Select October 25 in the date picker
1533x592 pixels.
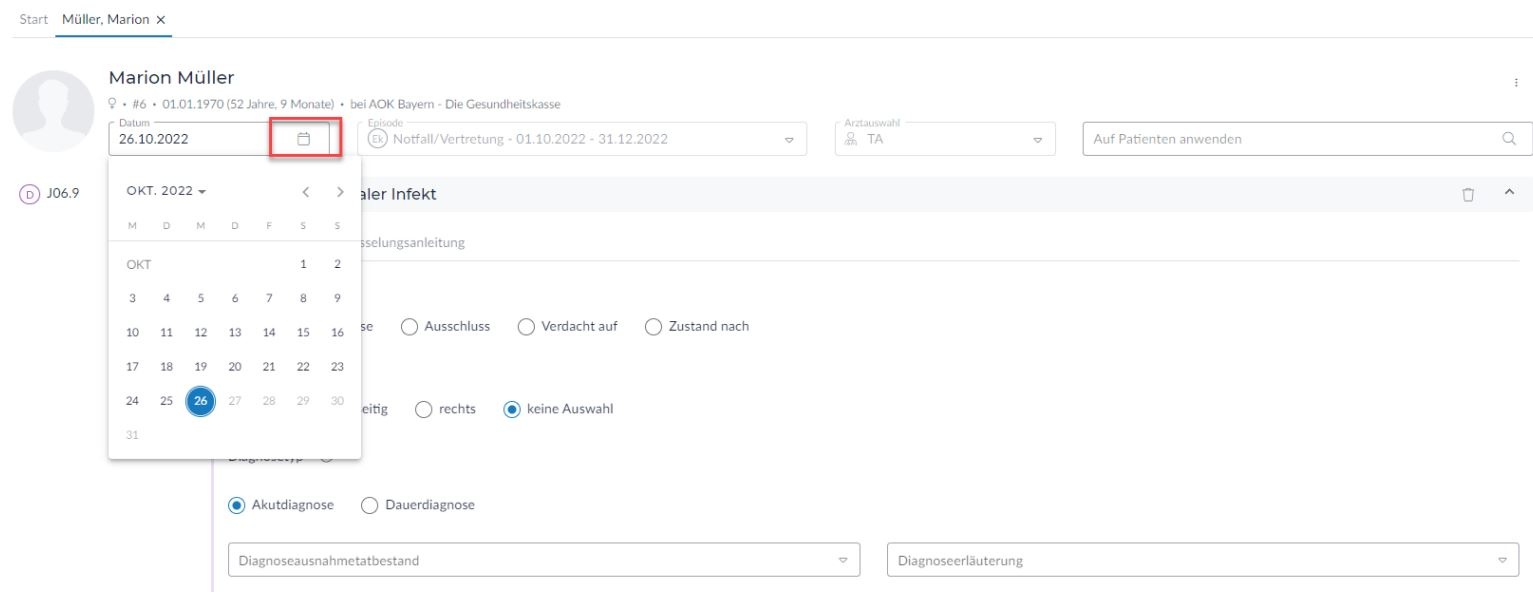pos(167,401)
